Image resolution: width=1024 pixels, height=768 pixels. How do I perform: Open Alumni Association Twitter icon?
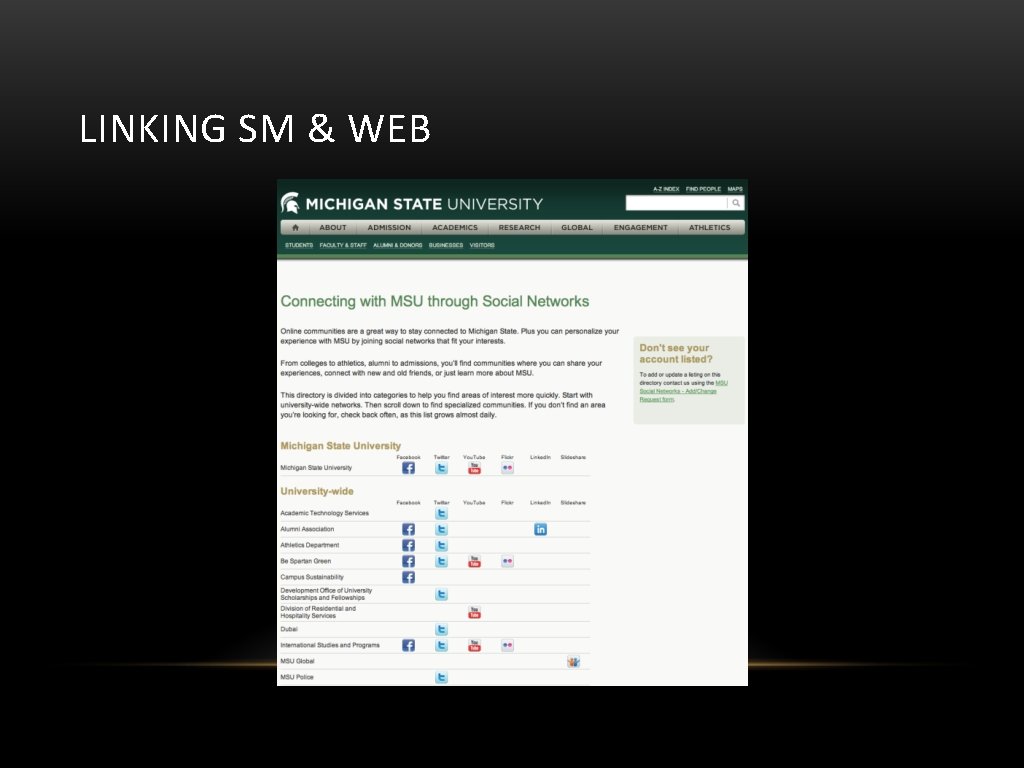441,530
